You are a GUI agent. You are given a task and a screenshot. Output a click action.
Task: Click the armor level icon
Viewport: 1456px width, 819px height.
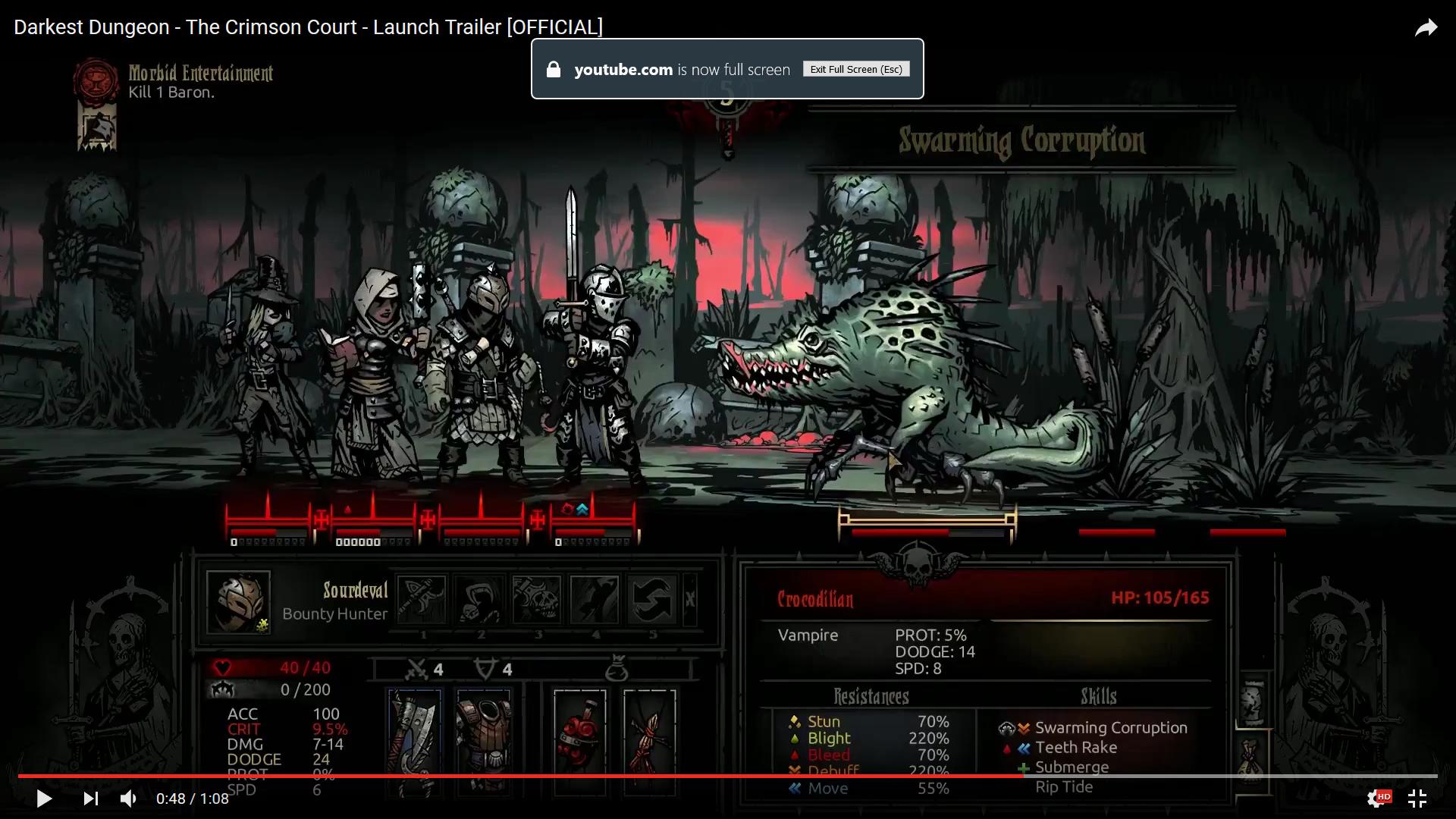pos(486,669)
